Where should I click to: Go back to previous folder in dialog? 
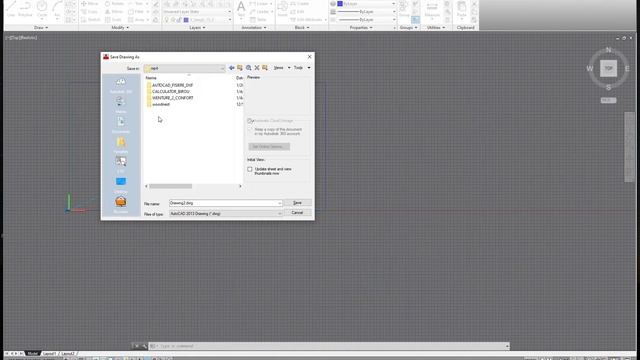point(231,68)
